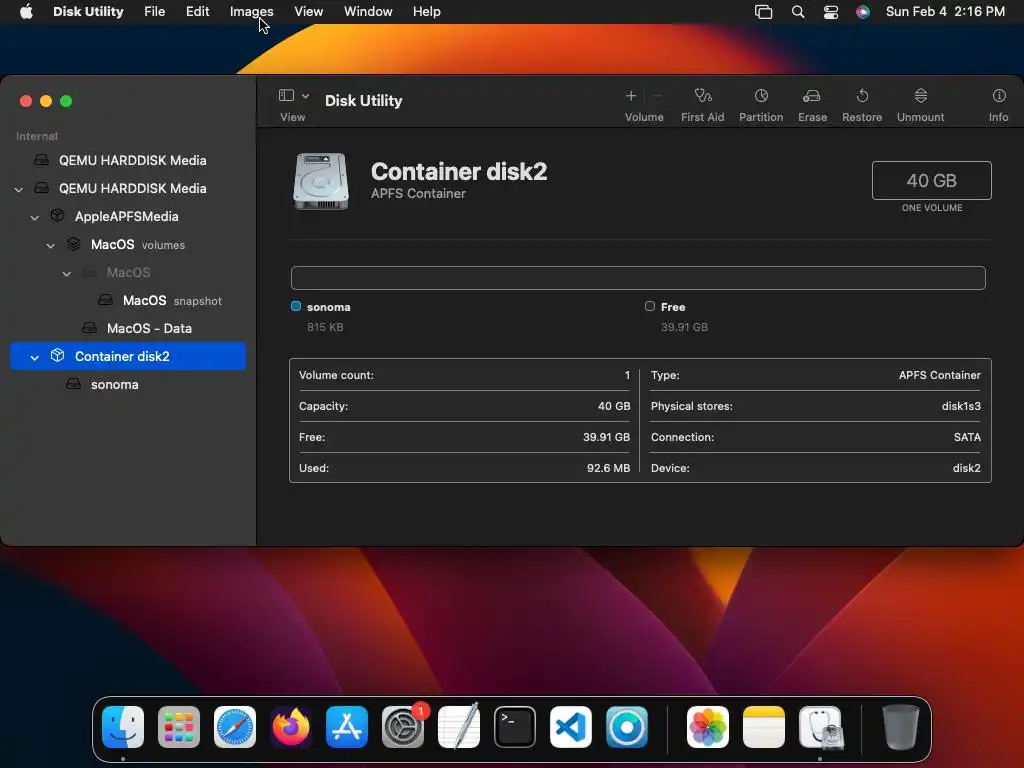Click the Siri menu bar icon

(863, 12)
